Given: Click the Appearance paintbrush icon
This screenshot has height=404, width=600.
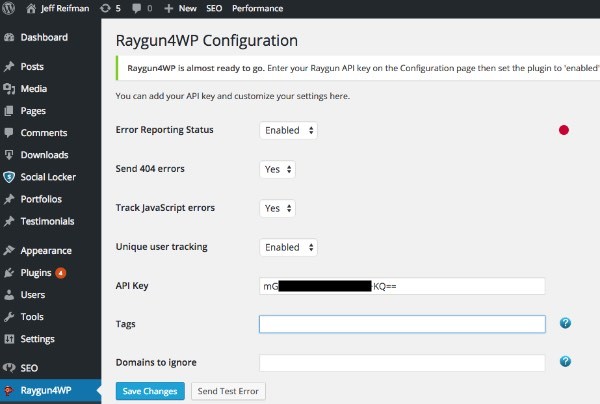Looking at the screenshot, I should (9, 251).
